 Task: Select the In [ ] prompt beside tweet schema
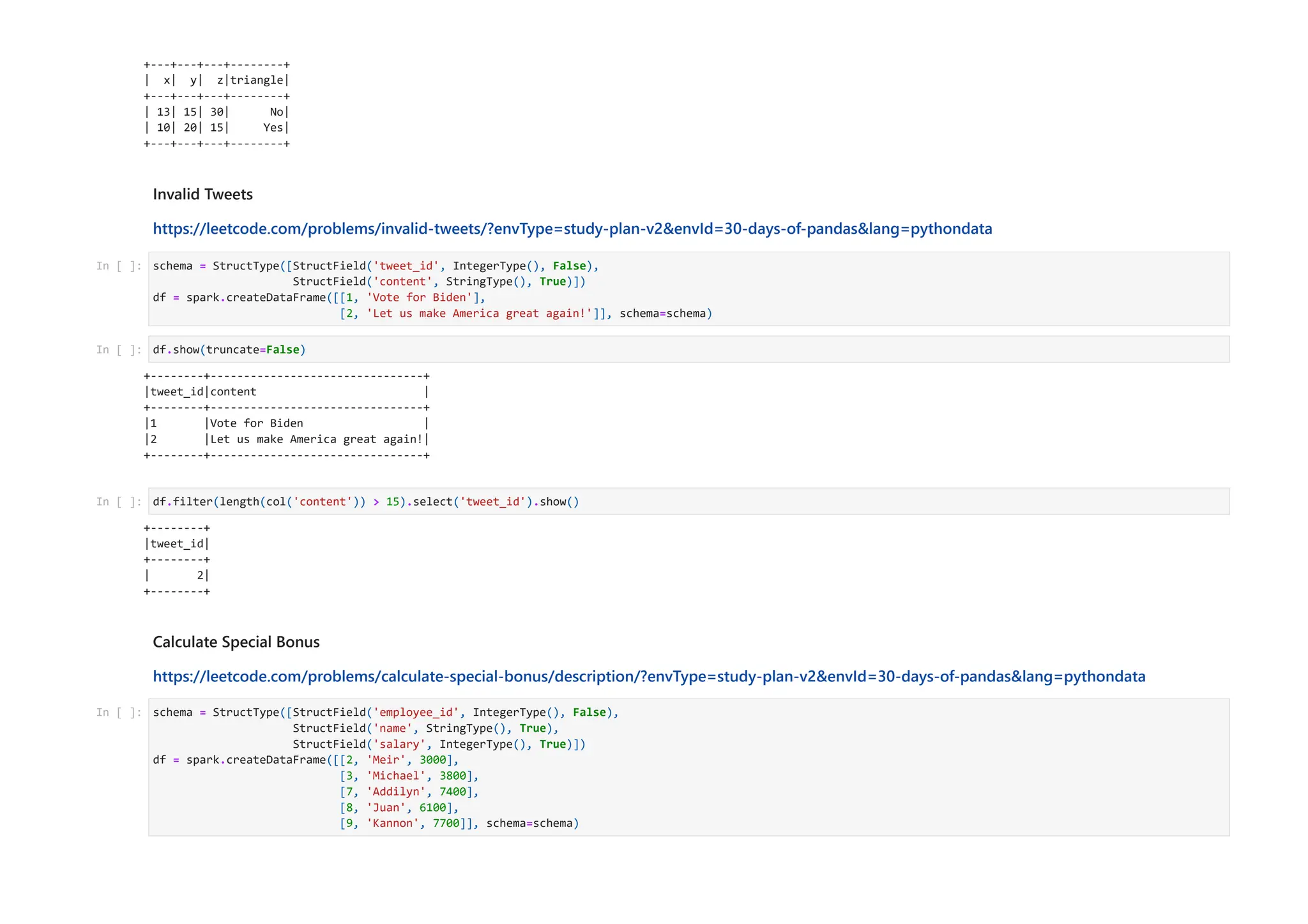(119, 266)
